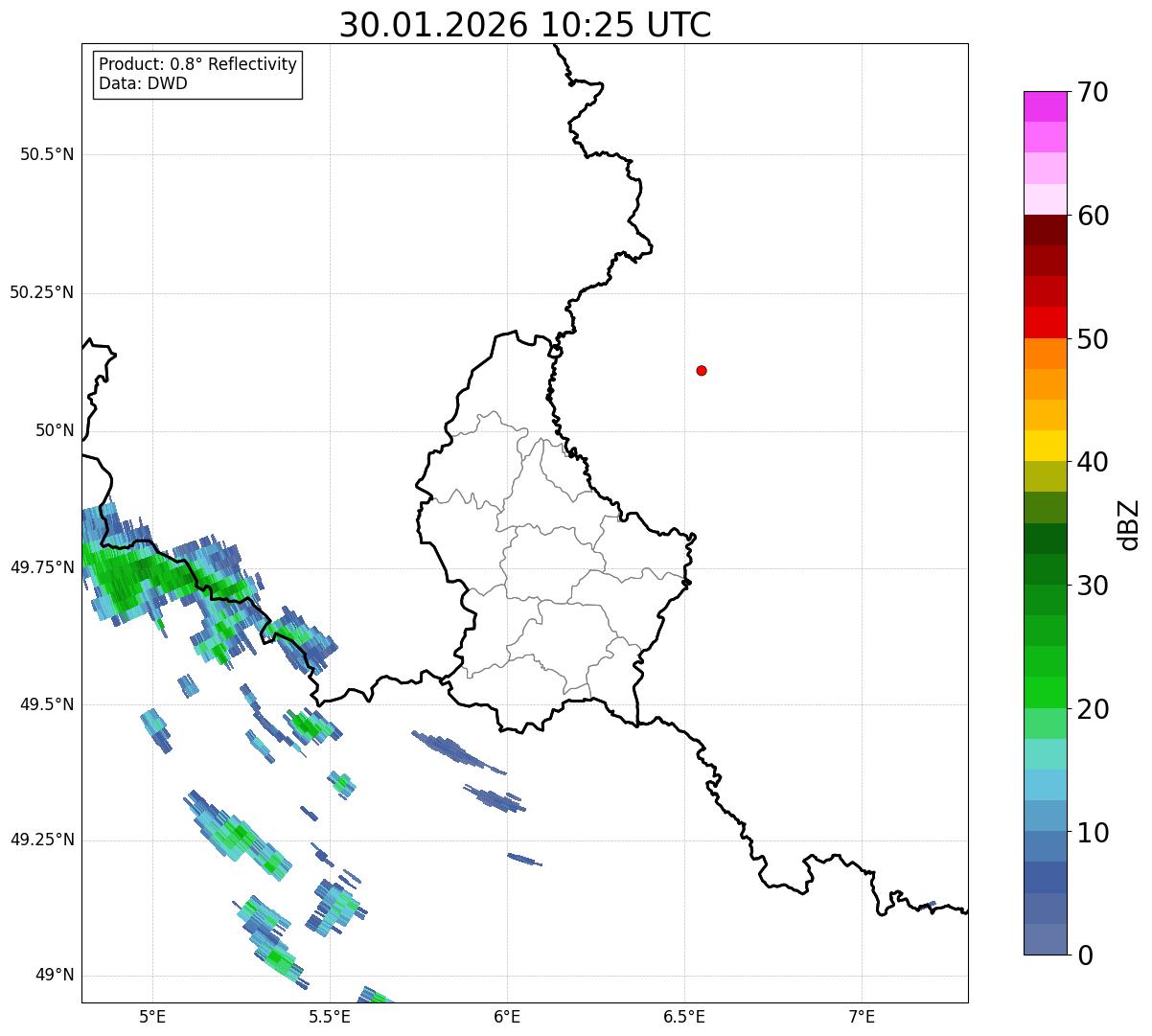The image size is (1152, 1036).
Task: Click the colorbar tick label "10"
Action: [x=1093, y=832]
